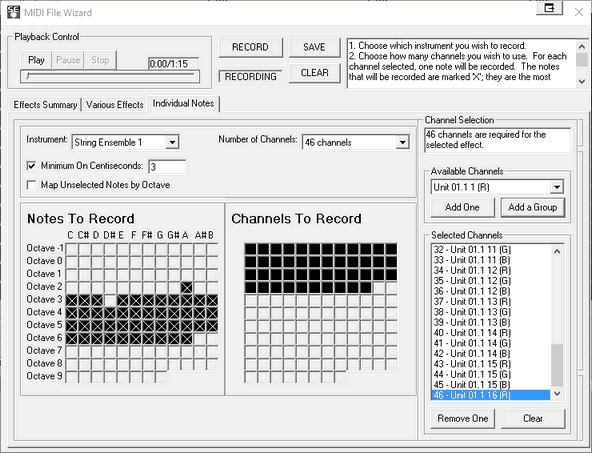Open the Instrument dropdown
Image resolution: width=592 pixels, height=453 pixels.
(x=172, y=142)
